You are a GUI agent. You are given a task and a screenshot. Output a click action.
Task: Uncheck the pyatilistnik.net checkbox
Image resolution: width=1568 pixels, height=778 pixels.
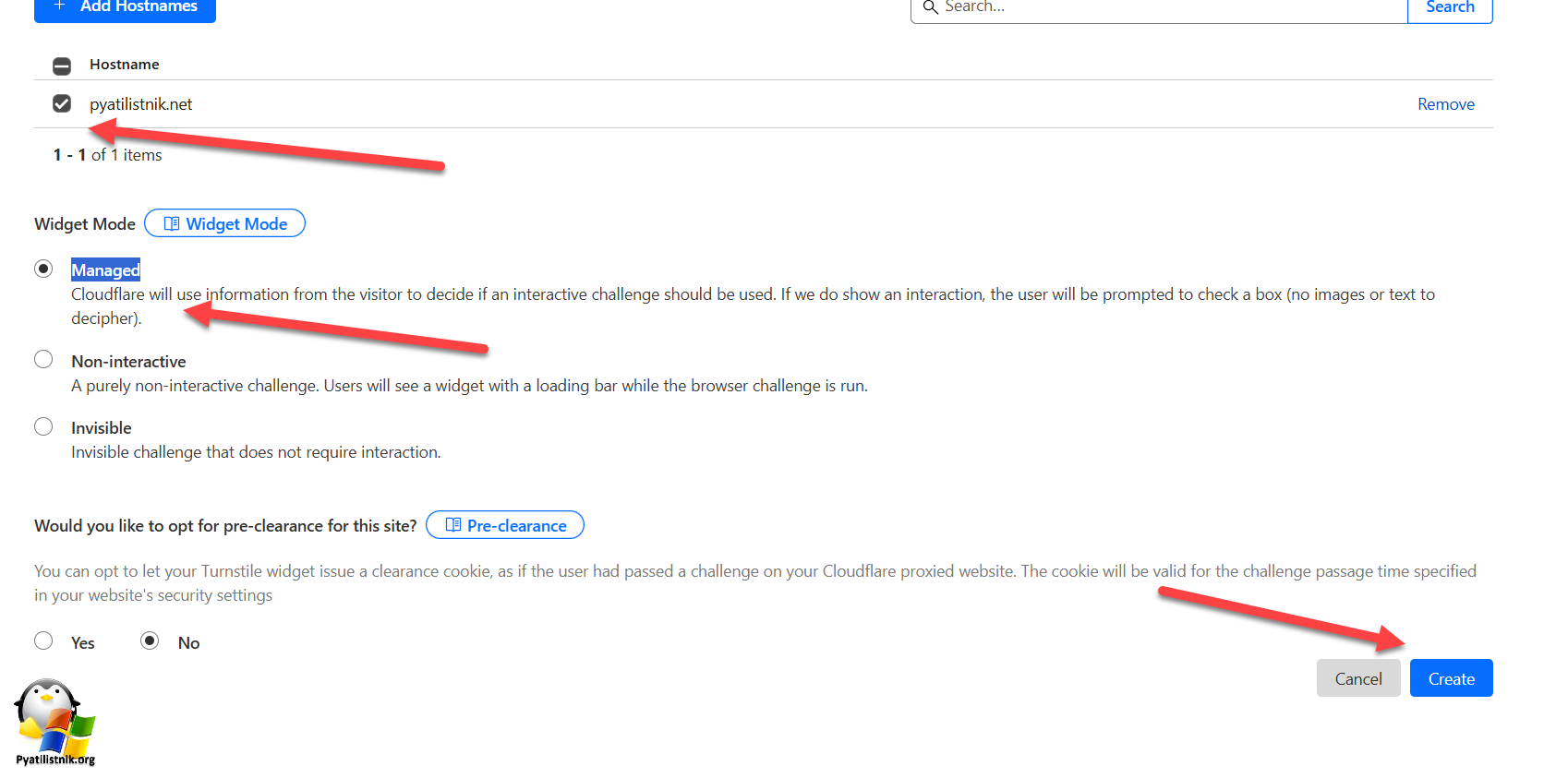pos(62,103)
